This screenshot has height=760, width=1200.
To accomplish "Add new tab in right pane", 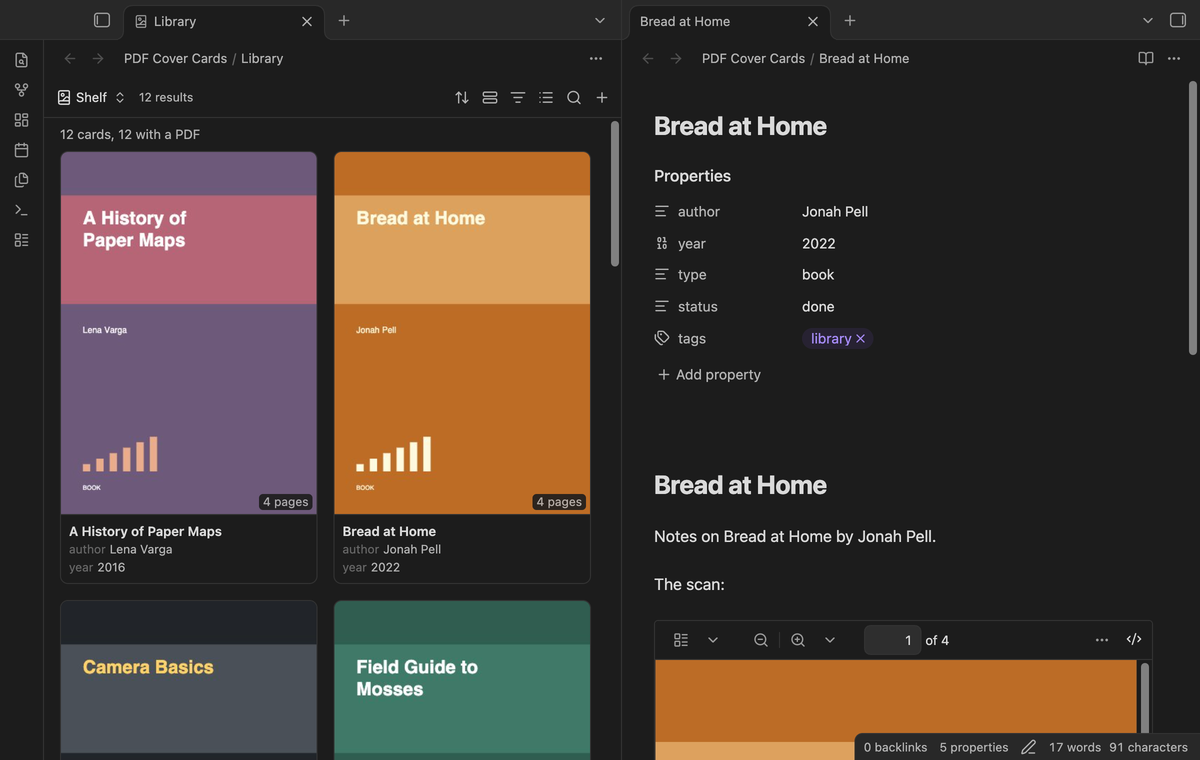I will coord(849,20).
